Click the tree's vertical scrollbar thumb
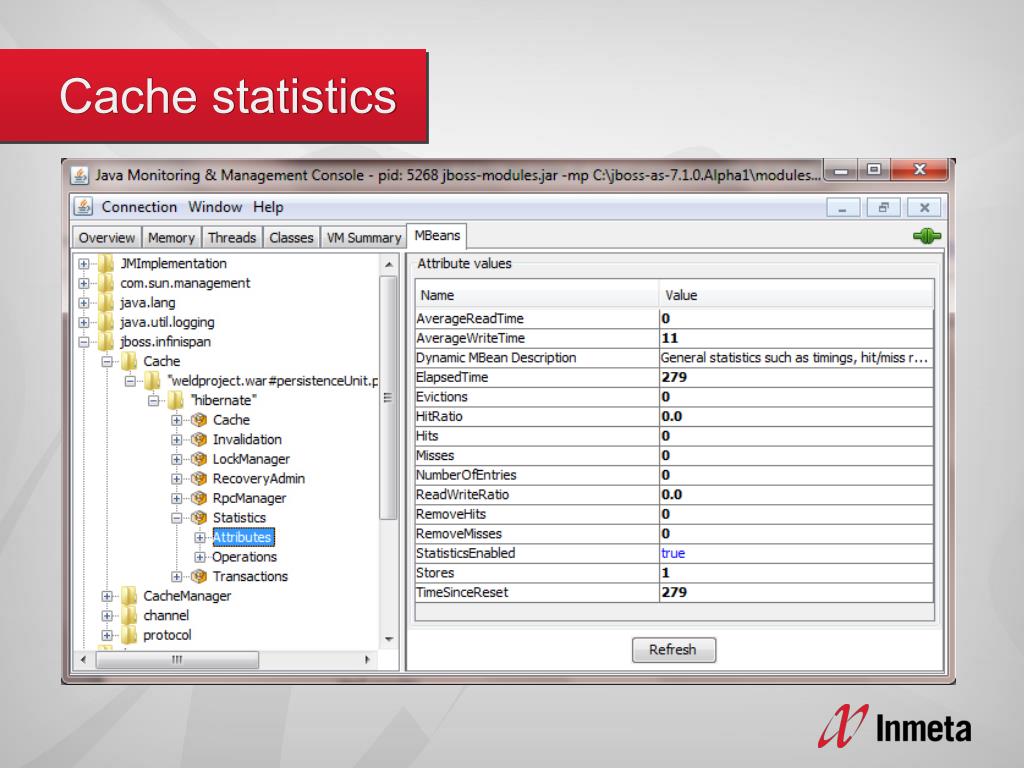This screenshot has height=768, width=1024. 388,397
